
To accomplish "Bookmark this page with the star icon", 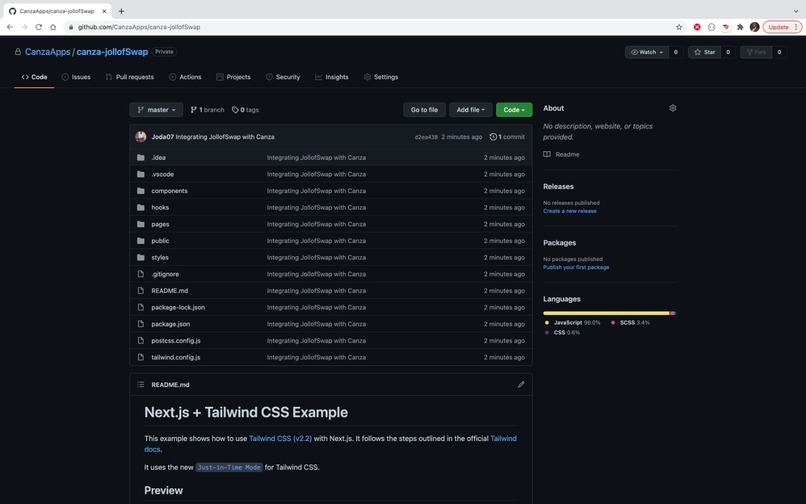I will click(679, 27).
